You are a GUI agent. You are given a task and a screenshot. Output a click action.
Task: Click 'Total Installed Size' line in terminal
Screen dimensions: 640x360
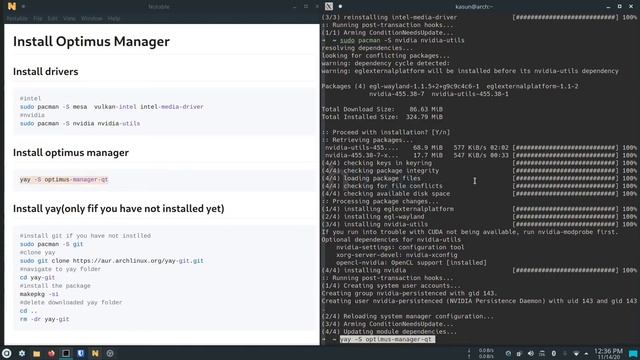point(382,117)
